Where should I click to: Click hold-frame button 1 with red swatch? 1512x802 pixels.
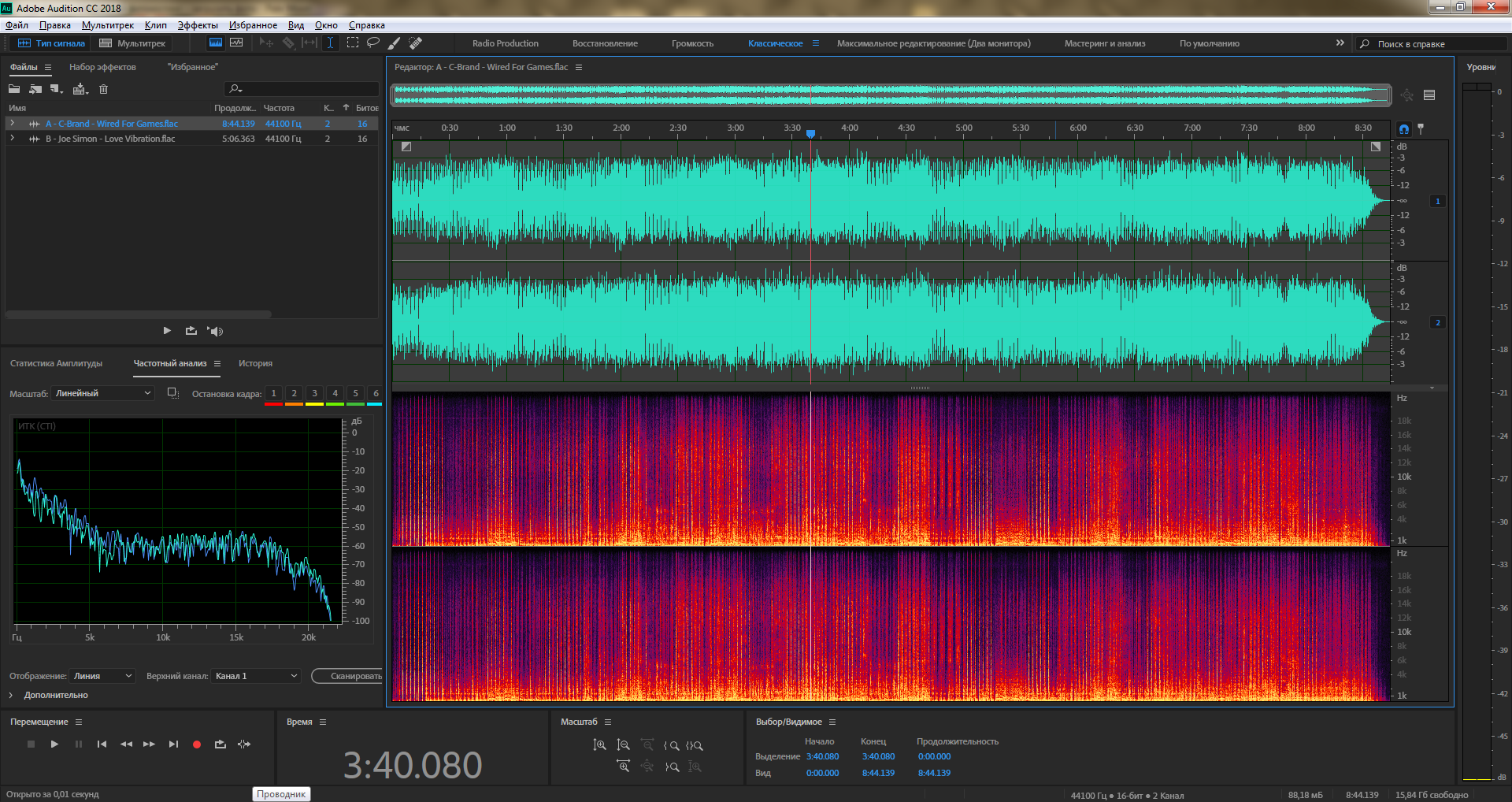tap(273, 394)
